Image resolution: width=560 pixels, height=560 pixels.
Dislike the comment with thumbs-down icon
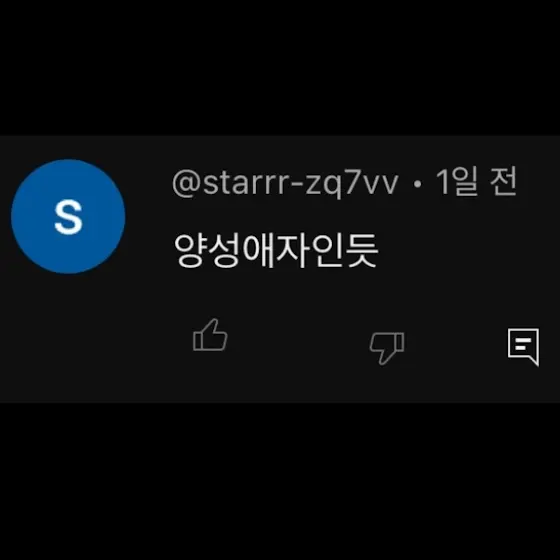(x=387, y=348)
